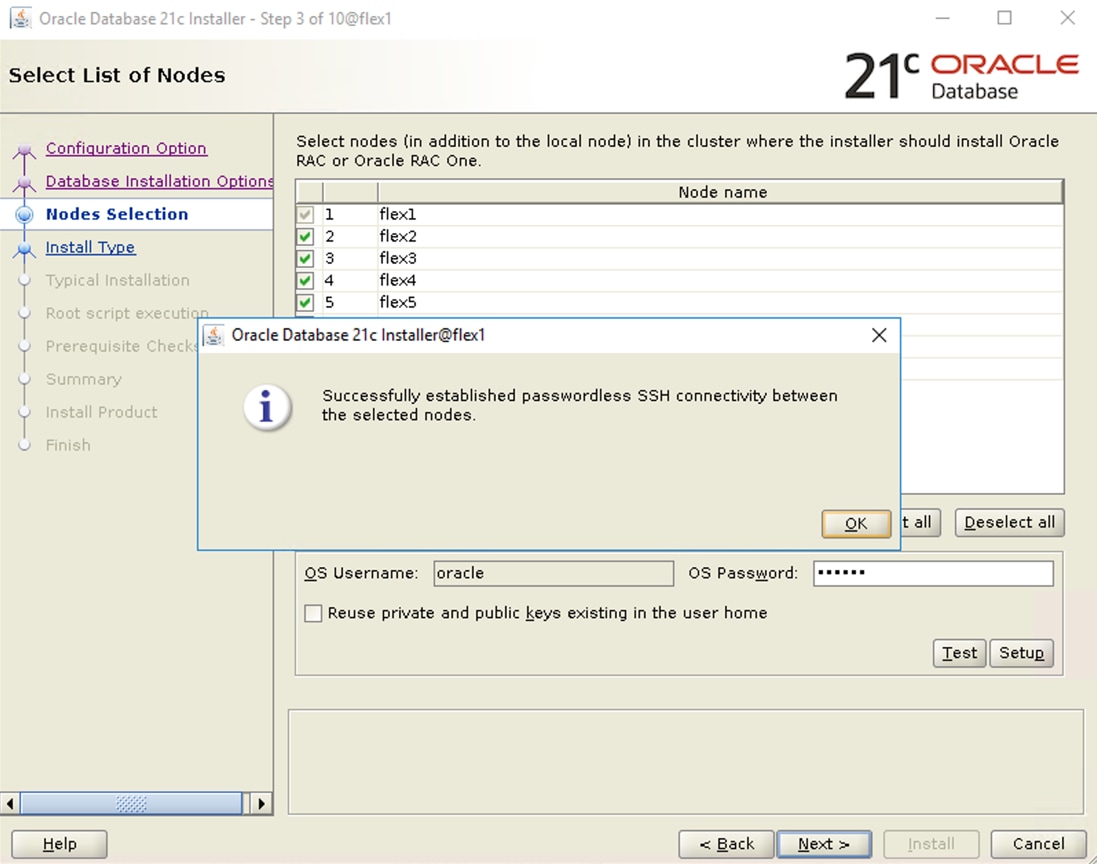
Task: Click the Configuration Option step marker icon
Action: coord(24,149)
